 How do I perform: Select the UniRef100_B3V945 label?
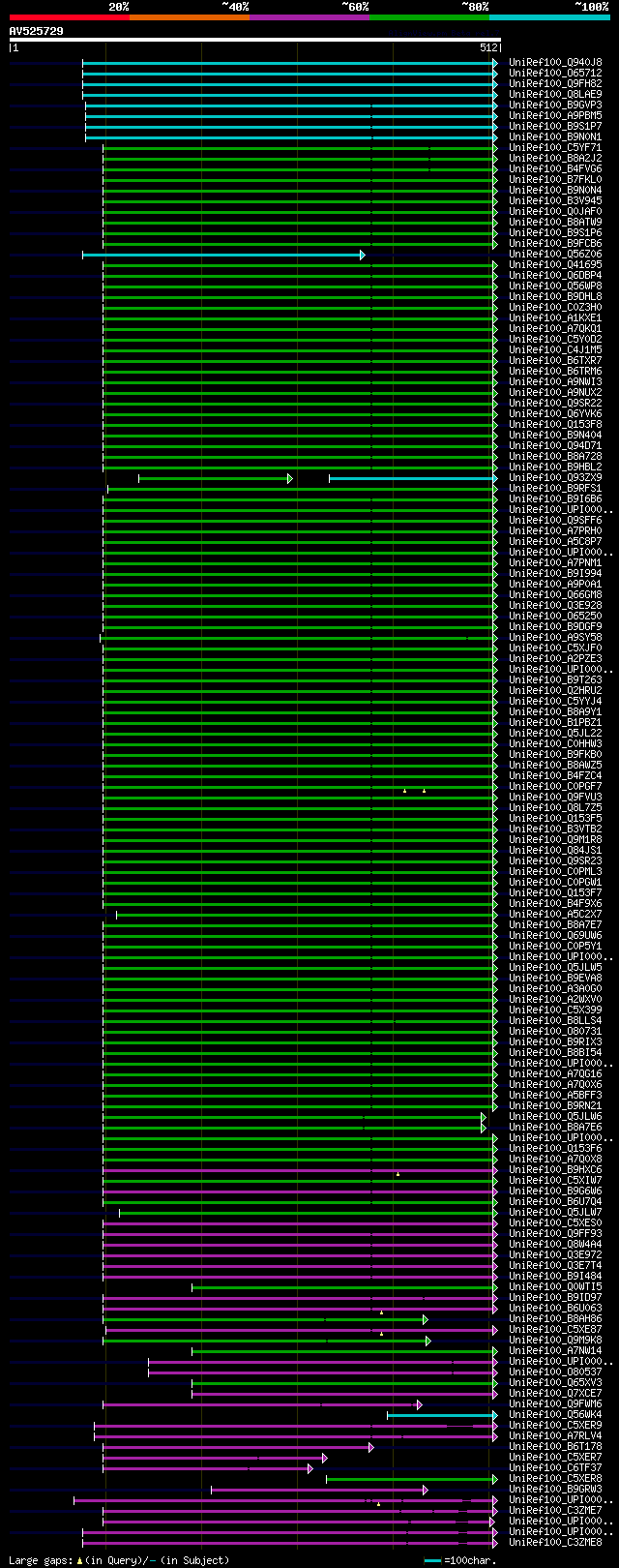(555, 200)
